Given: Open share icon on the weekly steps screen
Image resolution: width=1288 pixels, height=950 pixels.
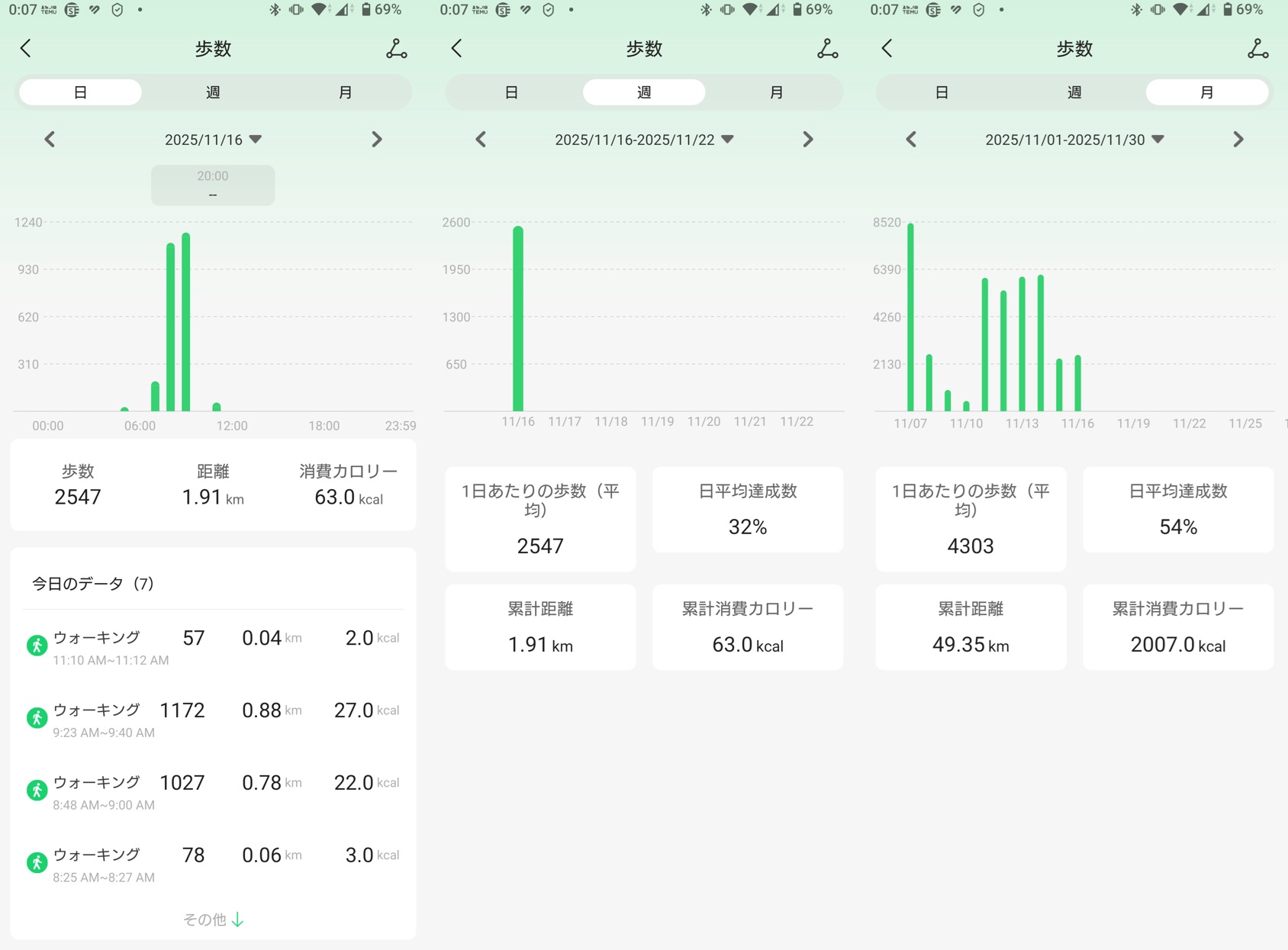Looking at the screenshot, I should (827, 49).
